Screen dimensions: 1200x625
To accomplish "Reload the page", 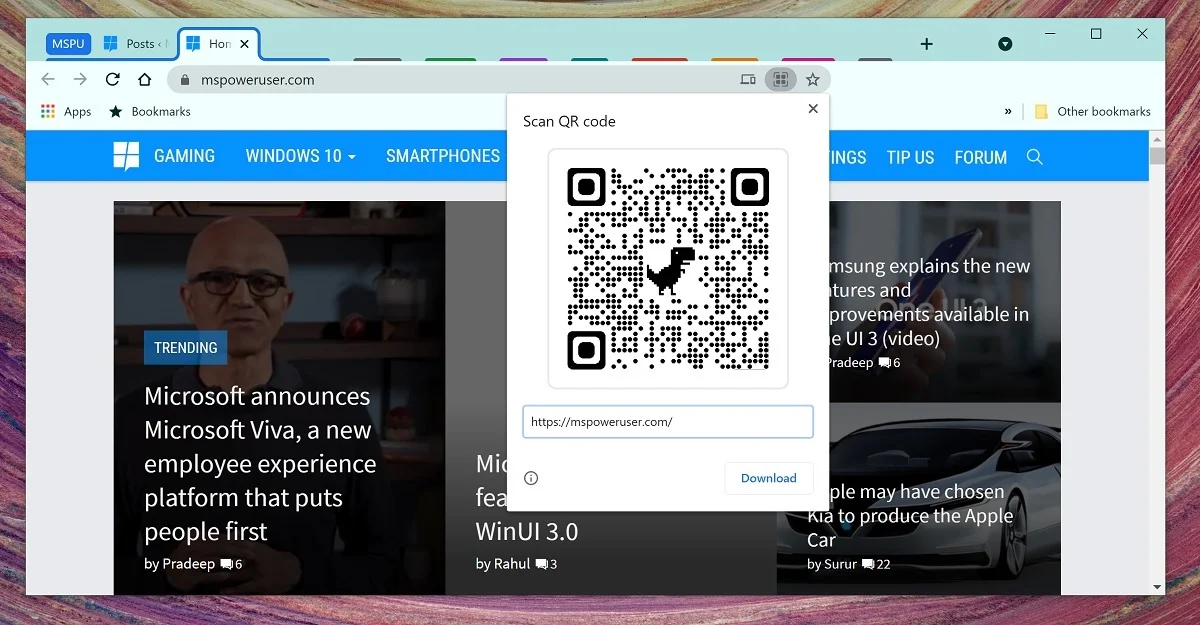I will pyautogui.click(x=112, y=79).
